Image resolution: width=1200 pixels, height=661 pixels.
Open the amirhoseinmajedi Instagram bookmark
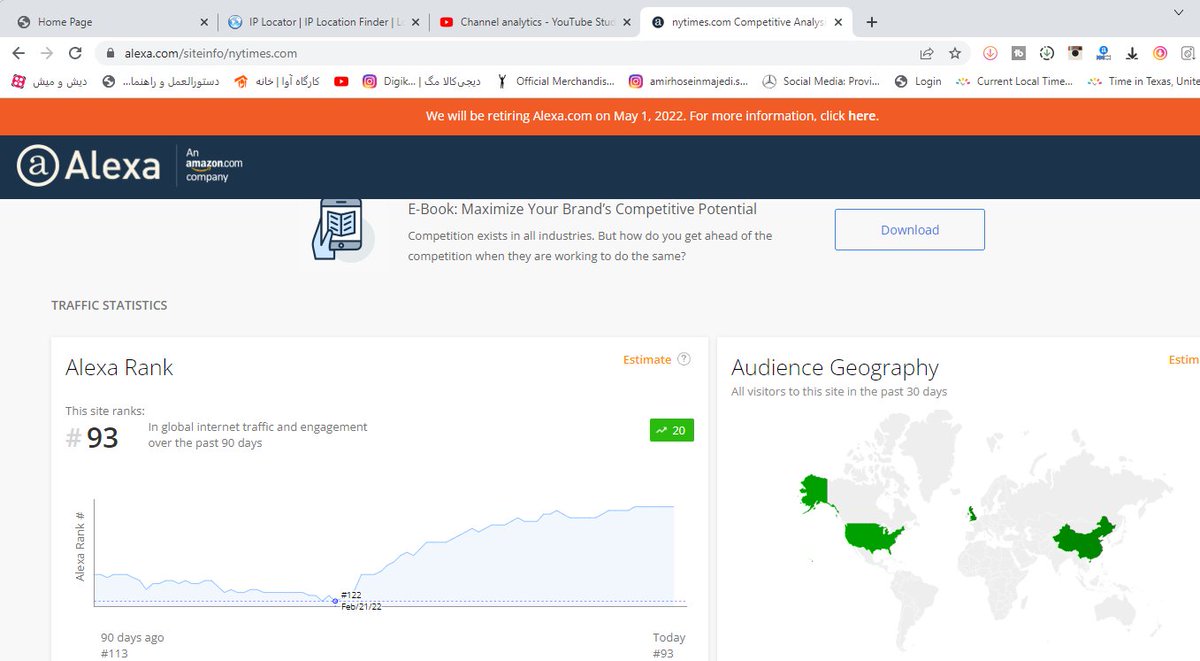(x=688, y=81)
